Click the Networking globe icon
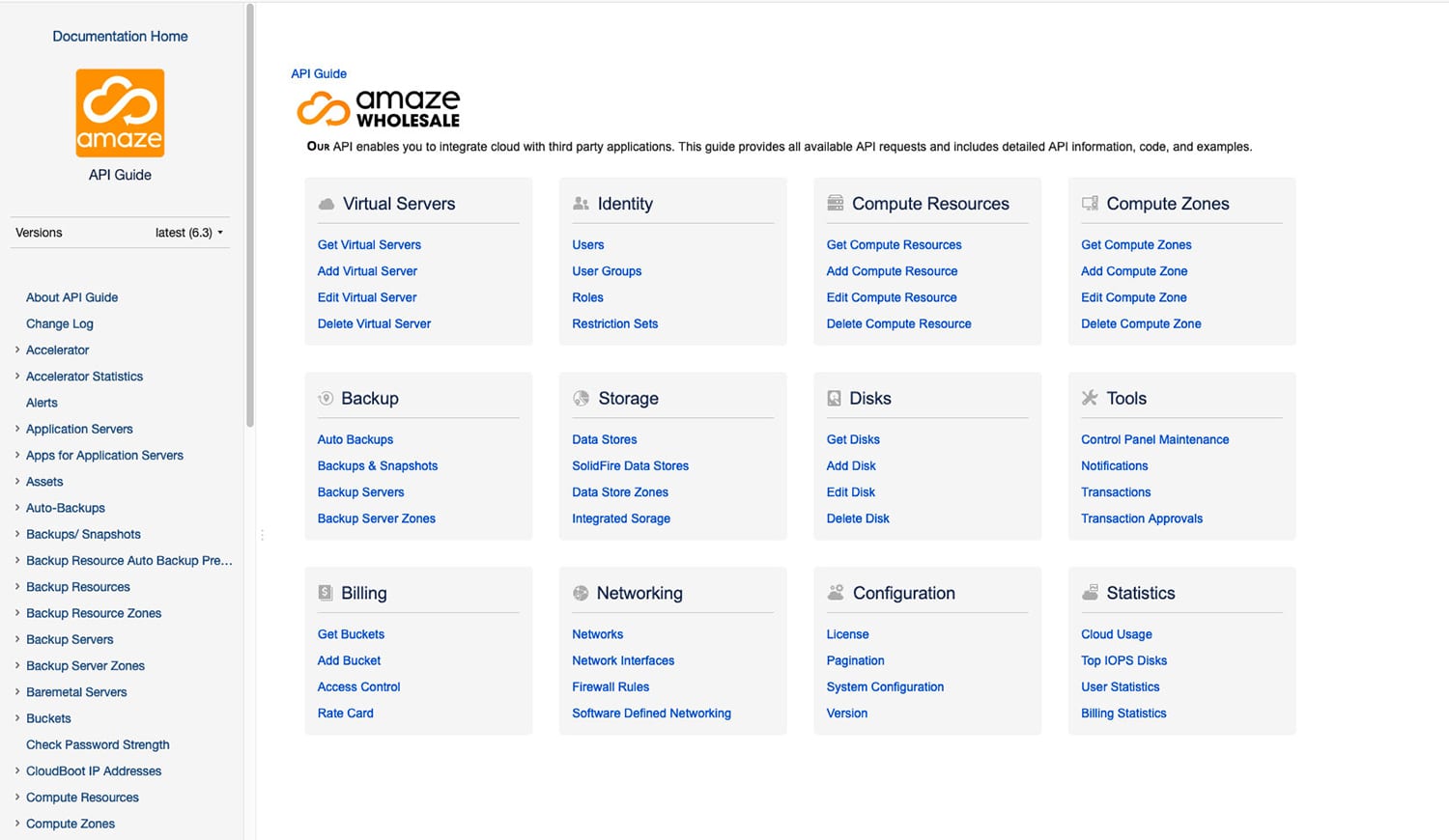 point(581,593)
